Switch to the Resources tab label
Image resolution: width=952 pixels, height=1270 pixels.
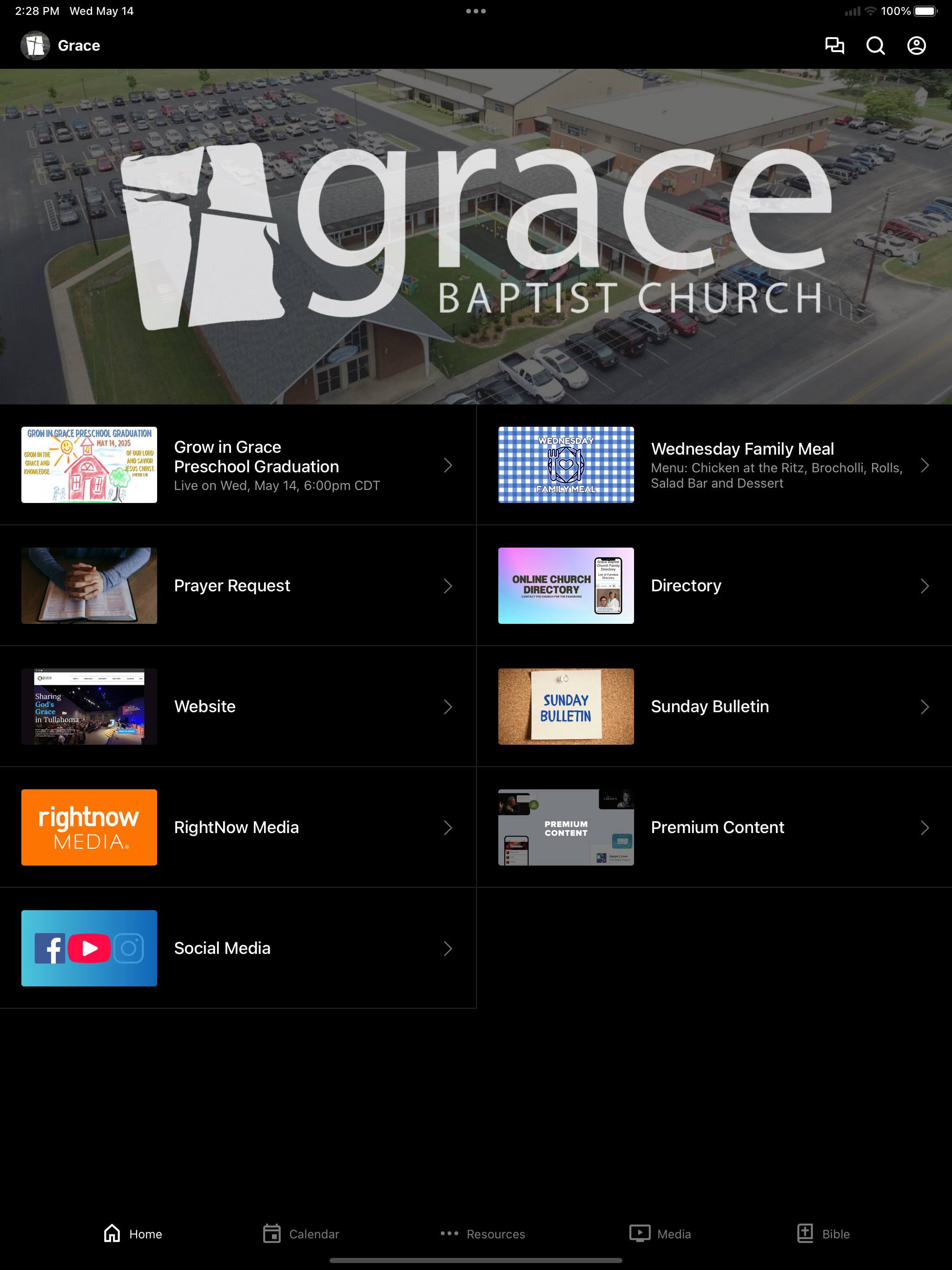pyautogui.click(x=496, y=1234)
